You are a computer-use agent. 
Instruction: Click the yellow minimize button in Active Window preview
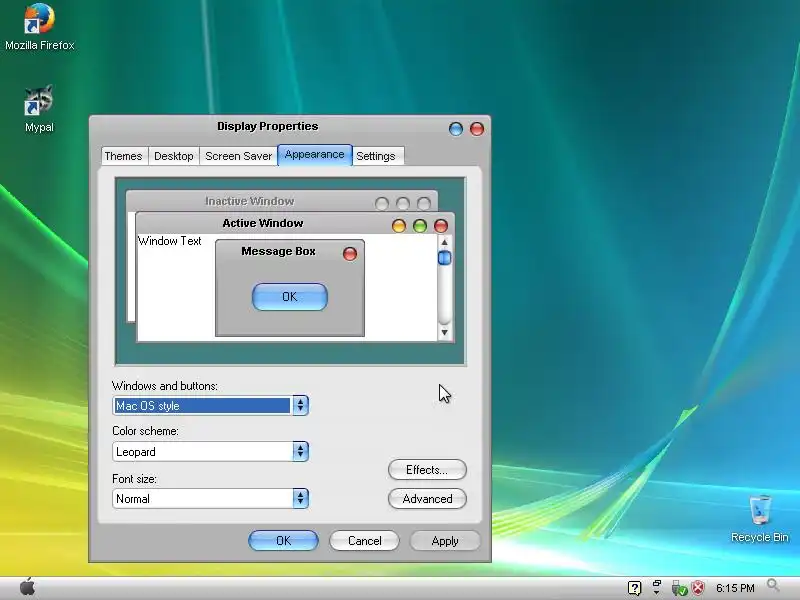click(399, 226)
